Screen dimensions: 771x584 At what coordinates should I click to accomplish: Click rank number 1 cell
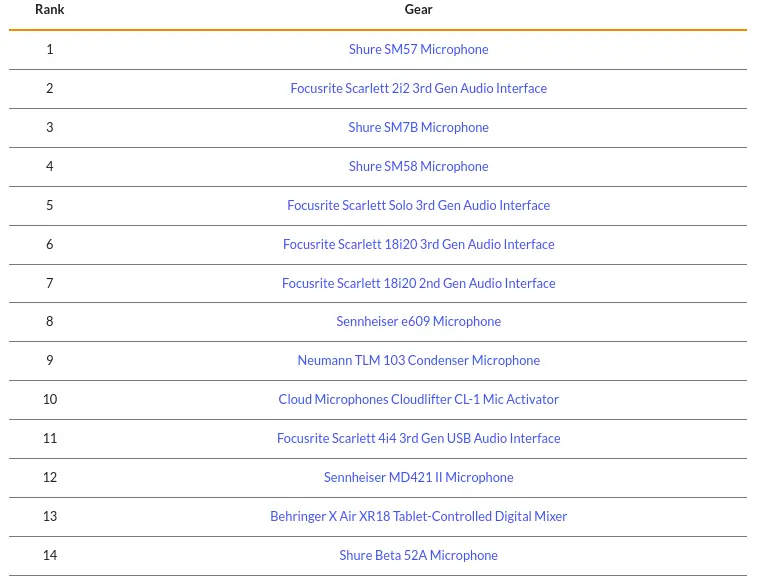click(50, 50)
